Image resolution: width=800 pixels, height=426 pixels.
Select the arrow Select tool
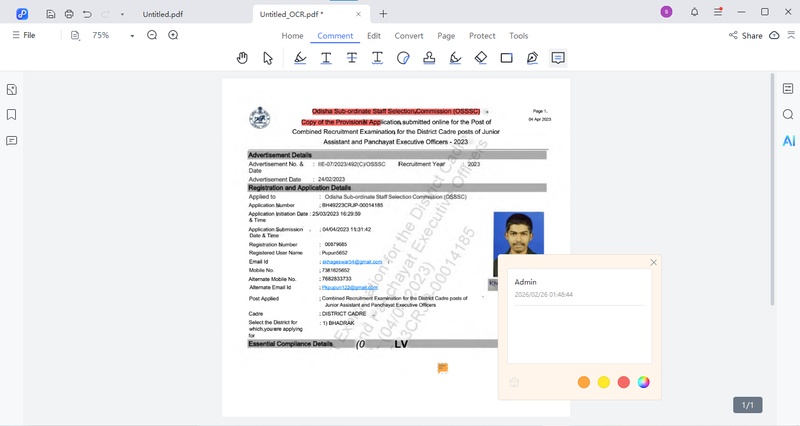point(268,58)
